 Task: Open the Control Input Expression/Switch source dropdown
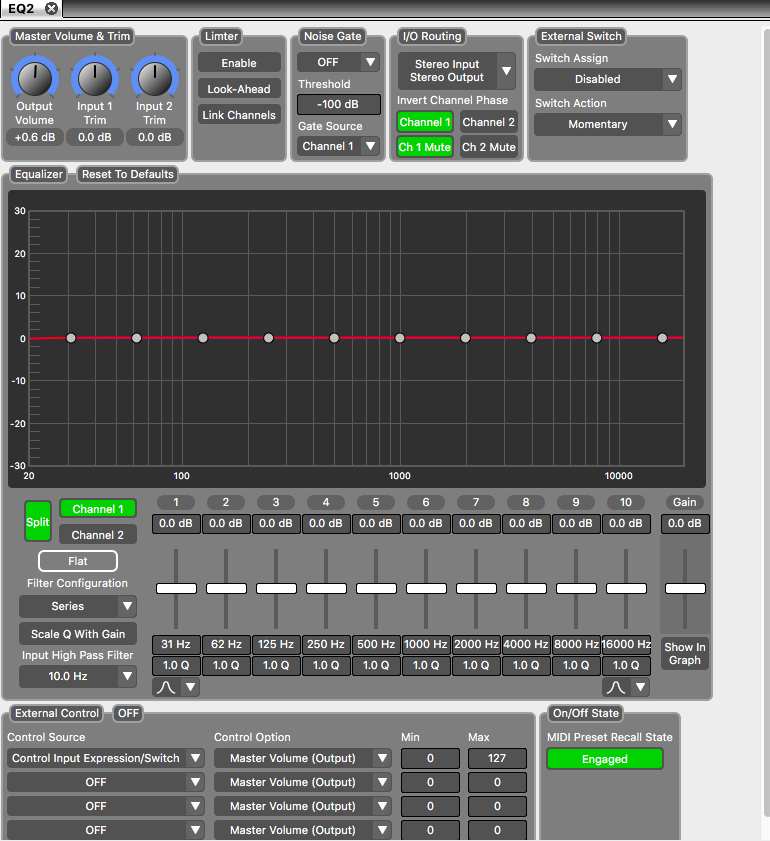106,758
